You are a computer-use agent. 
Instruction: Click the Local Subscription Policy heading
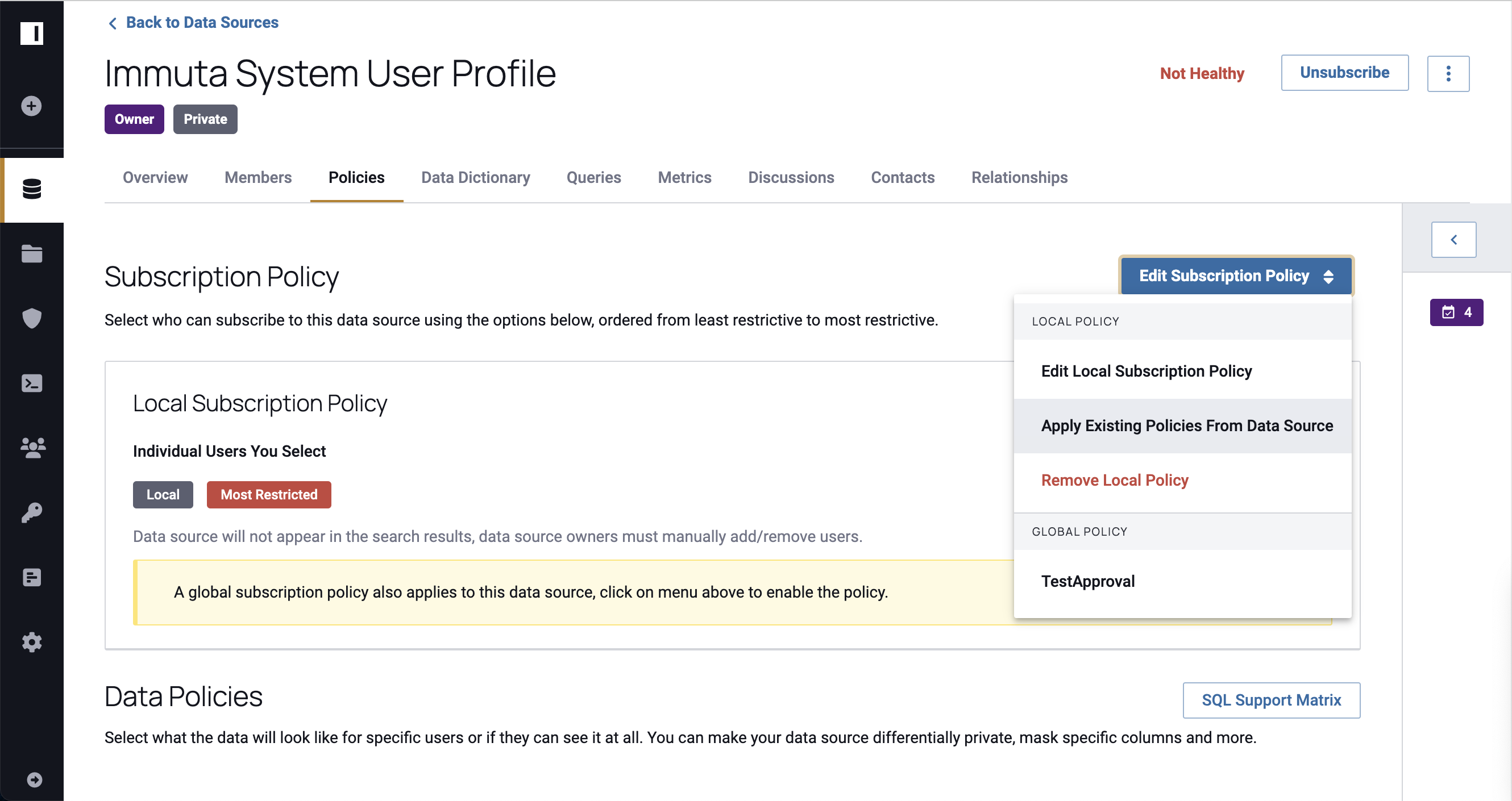click(260, 404)
